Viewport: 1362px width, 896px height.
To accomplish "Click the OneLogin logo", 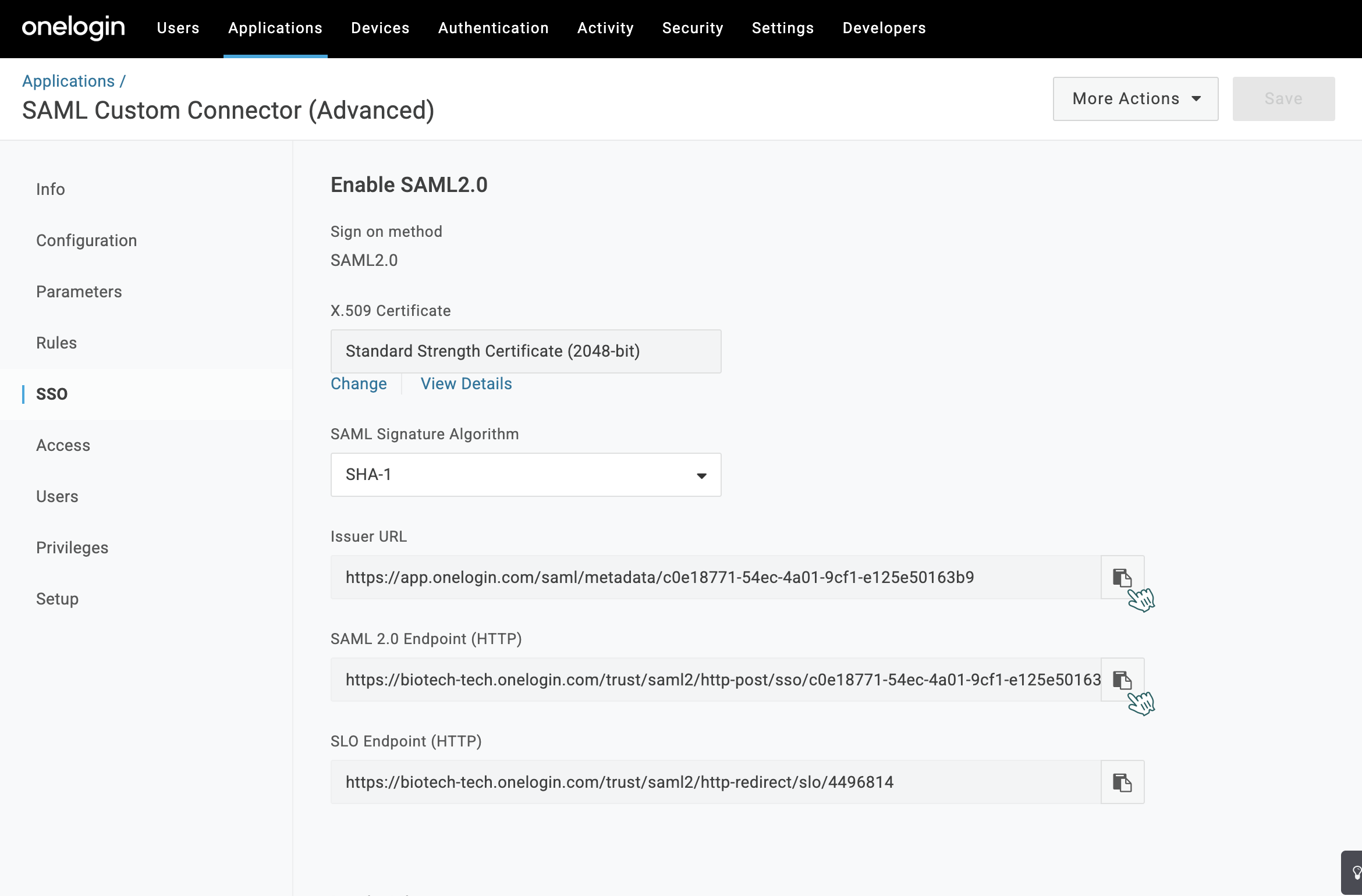I will click(73, 28).
